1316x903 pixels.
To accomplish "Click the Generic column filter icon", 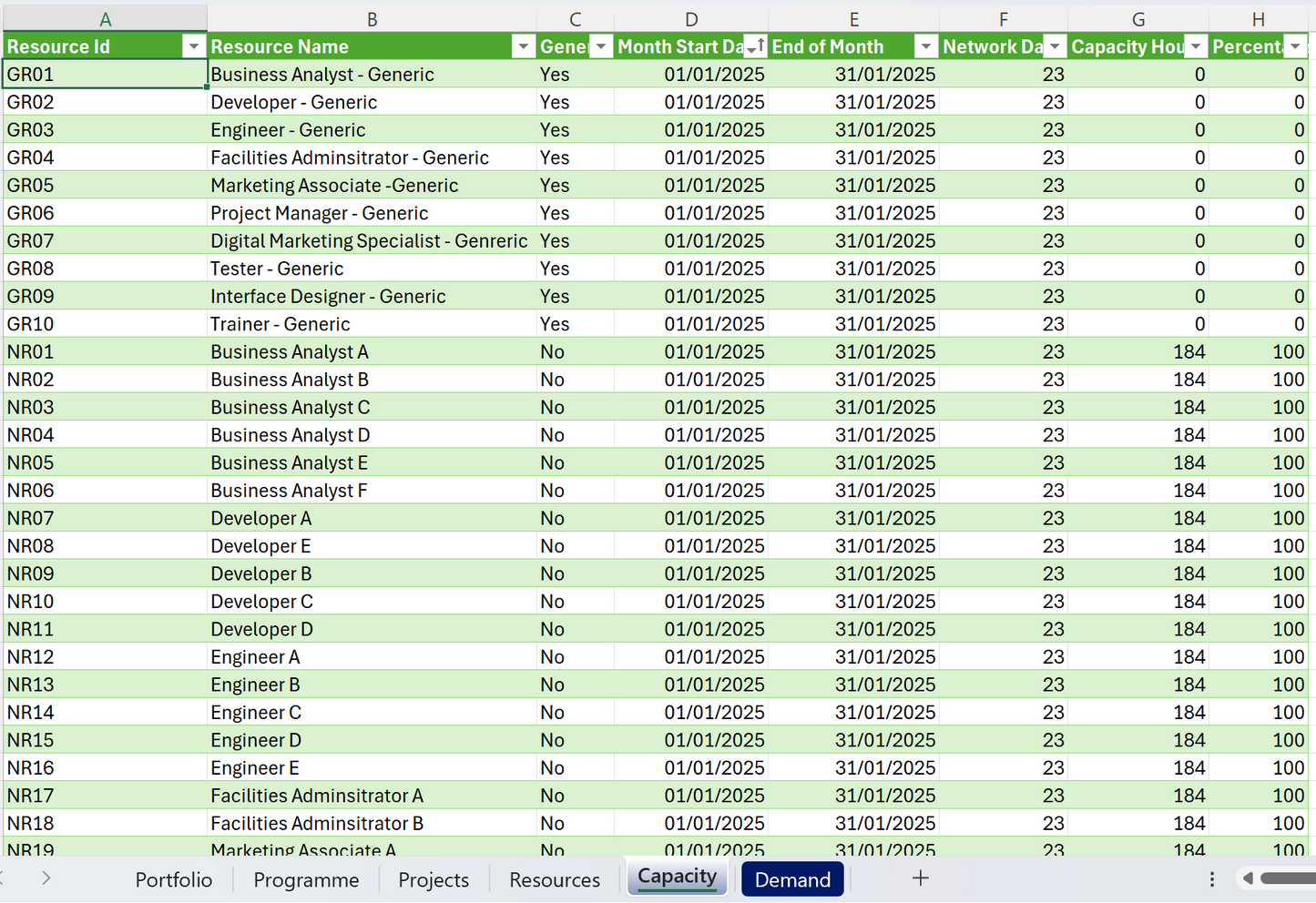I will [x=600, y=46].
